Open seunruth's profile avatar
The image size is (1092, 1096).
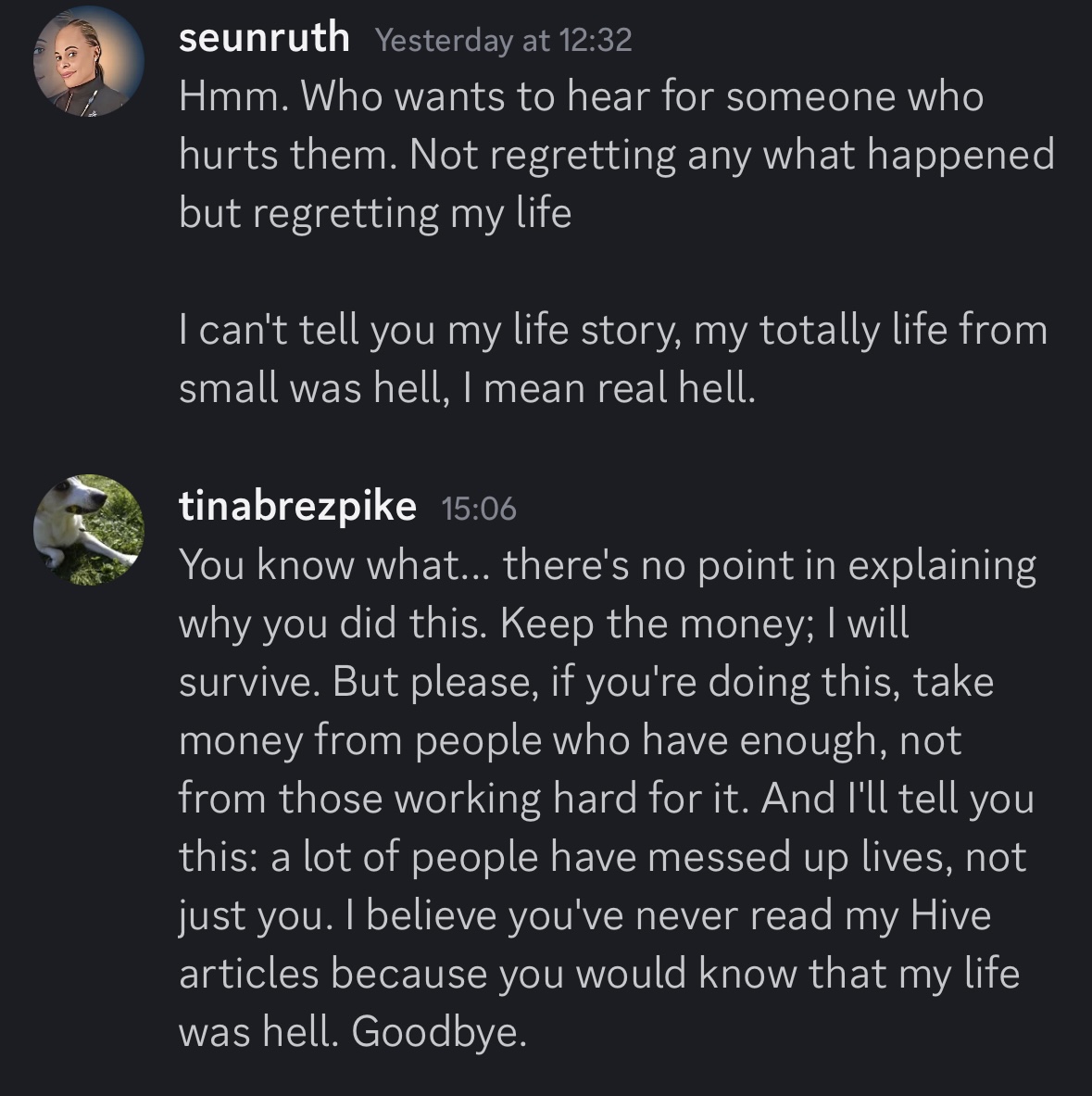[89, 61]
